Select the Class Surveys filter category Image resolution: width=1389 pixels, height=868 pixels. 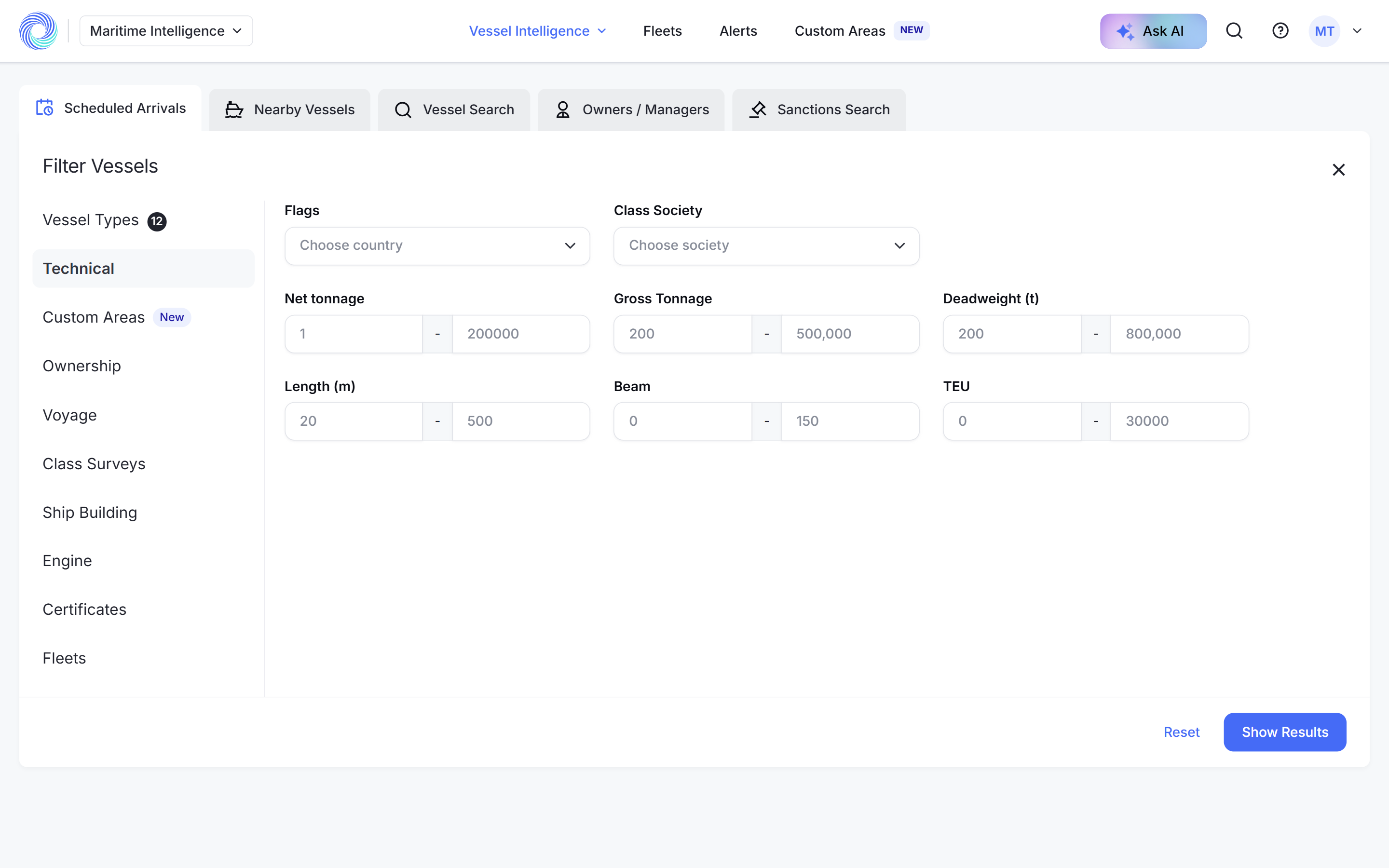[x=144, y=464]
